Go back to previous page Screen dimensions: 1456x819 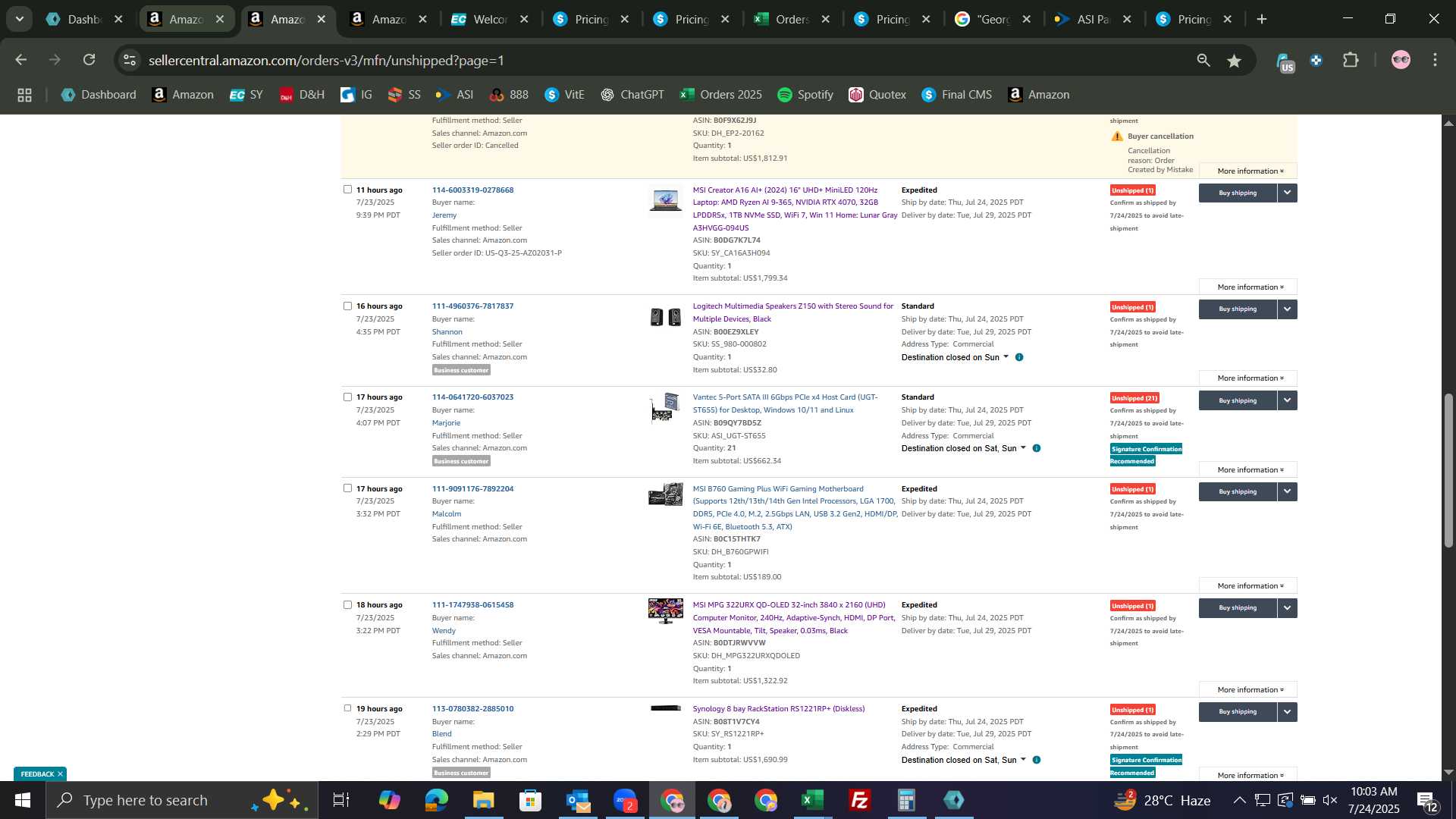(21, 60)
